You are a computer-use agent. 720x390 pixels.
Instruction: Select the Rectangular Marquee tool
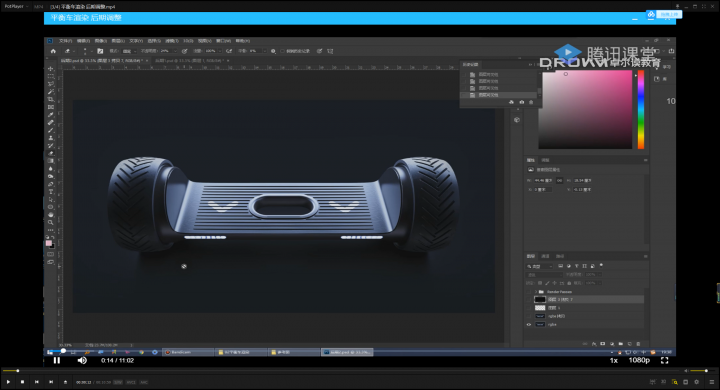(x=51, y=76)
